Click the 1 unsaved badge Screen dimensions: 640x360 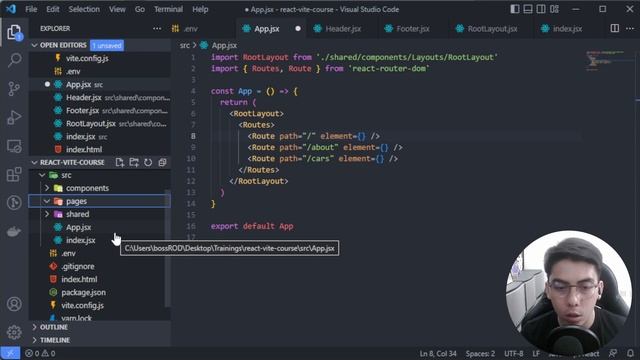click(x=107, y=45)
